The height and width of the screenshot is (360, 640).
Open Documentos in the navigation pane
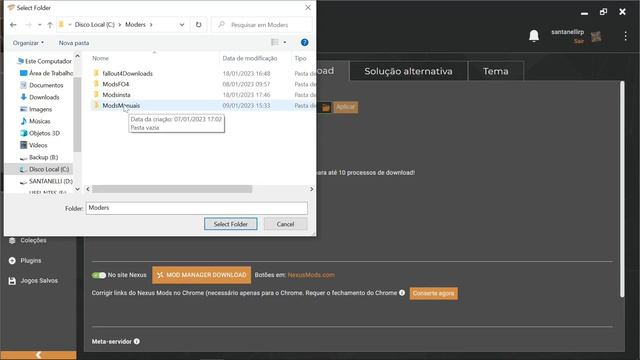[42, 85]
